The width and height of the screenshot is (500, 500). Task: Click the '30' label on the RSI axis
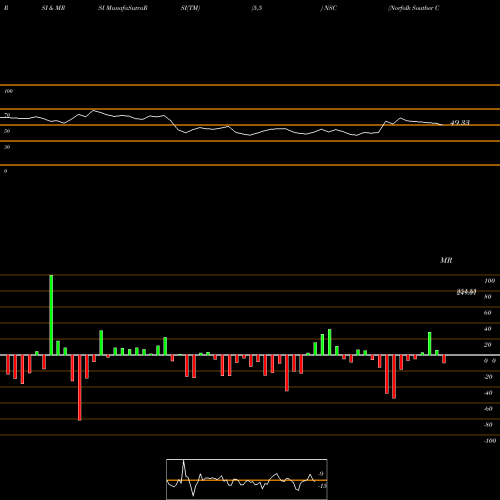click(7, 147)
